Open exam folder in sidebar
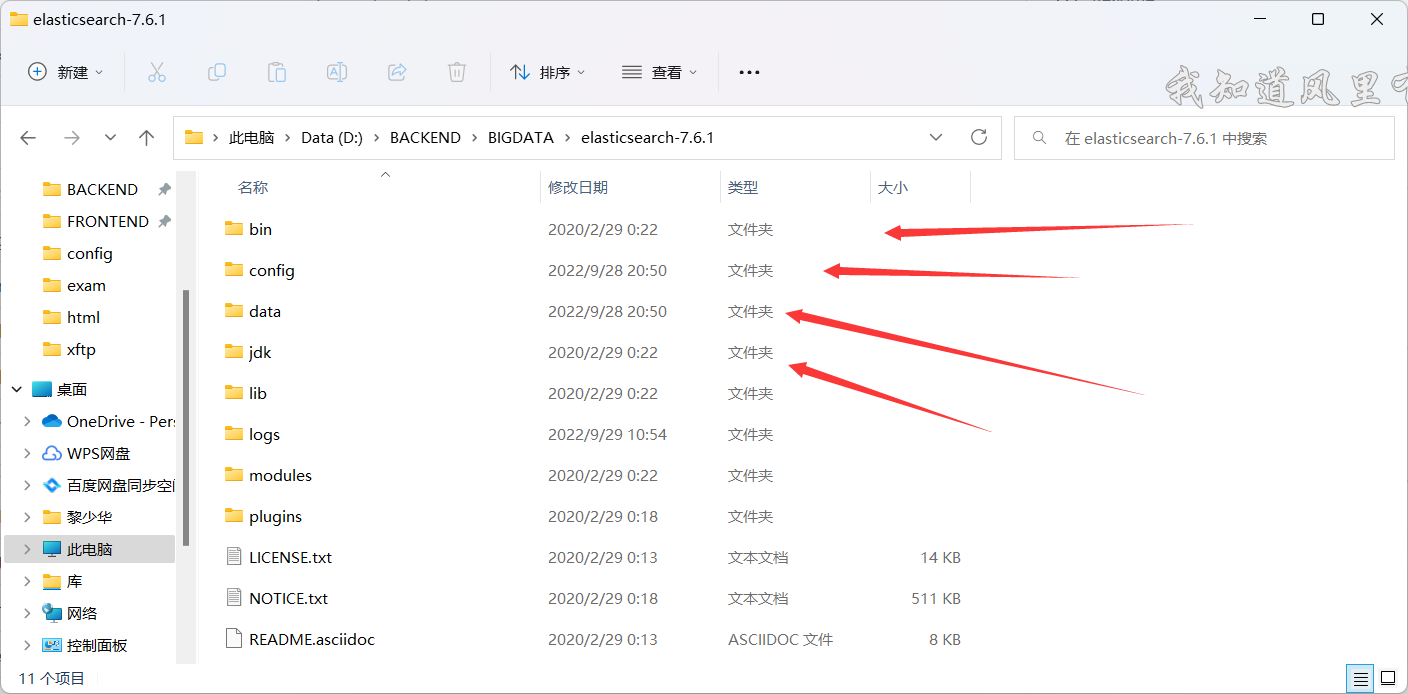 [86, 285]
